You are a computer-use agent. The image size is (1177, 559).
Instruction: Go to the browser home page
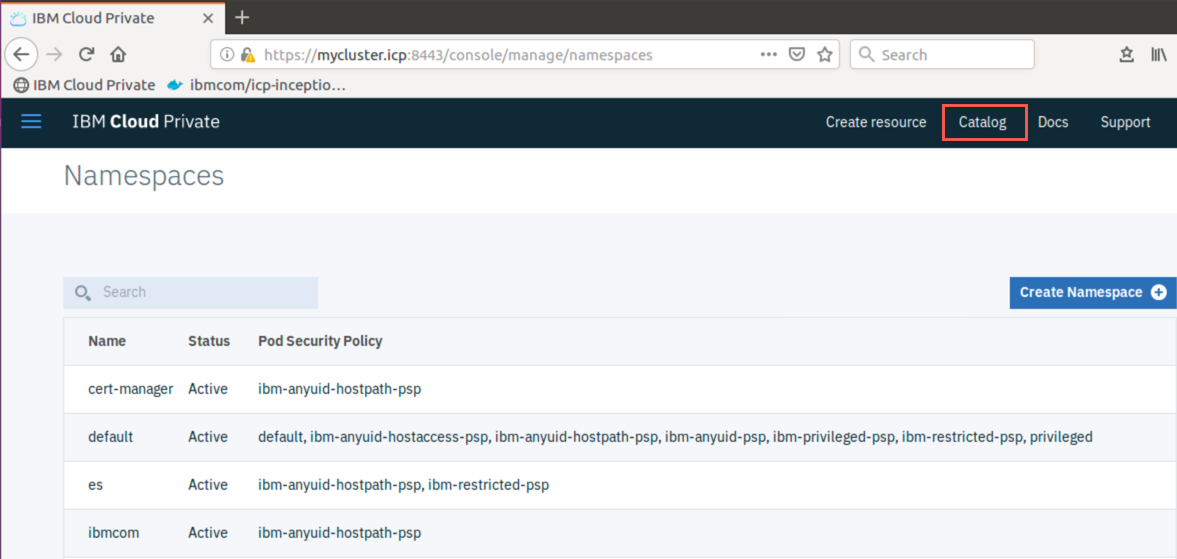pyautogui.click(x=118, y=54)
